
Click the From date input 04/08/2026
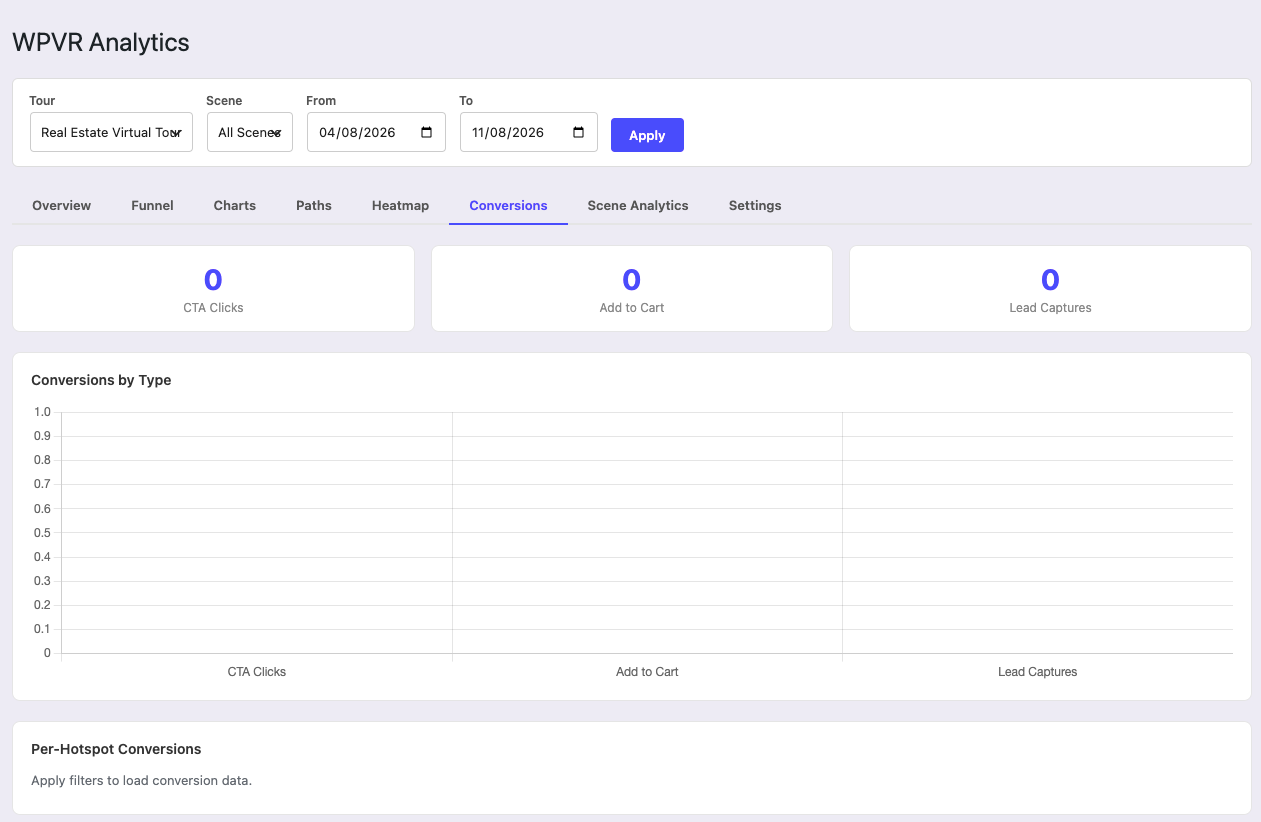pyautogui.click(x=376, y=132)
